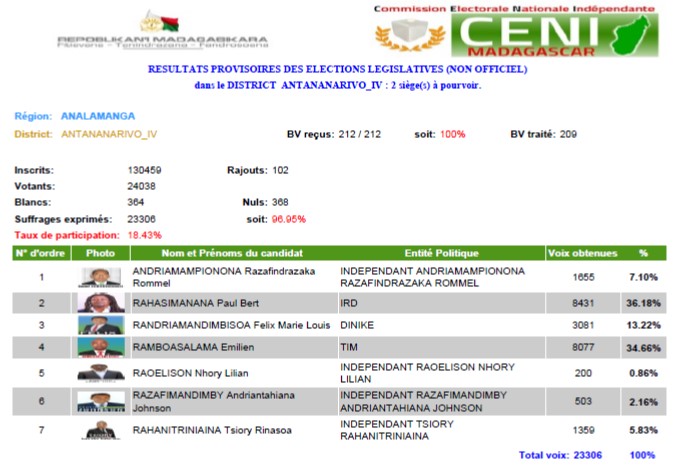Screen dimensions: 681x473
Task: Click political entity IRD
Action: click(x=349, y=303)
